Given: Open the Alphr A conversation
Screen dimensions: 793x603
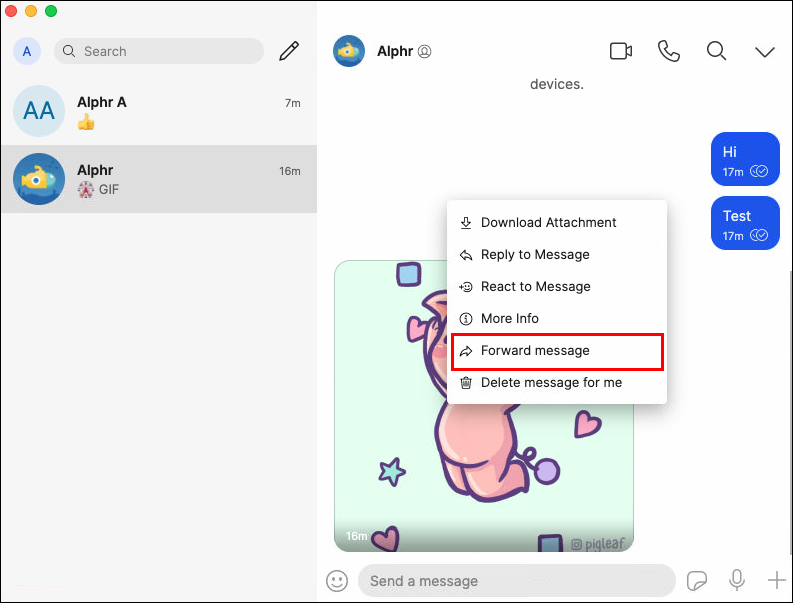Looking at the screenshot, I should 159,111.
